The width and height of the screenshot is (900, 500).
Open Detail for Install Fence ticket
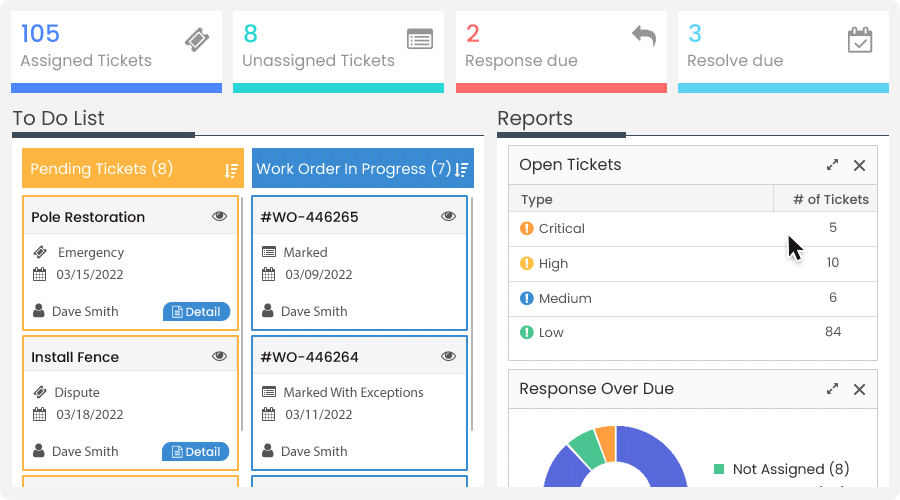pos(195,451)
